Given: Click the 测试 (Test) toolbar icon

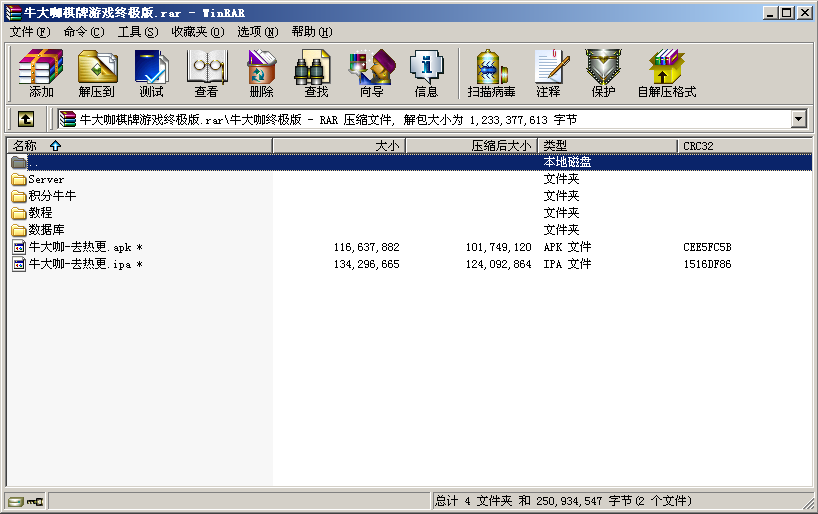Looking at the screenshot, I should [151, 74].
